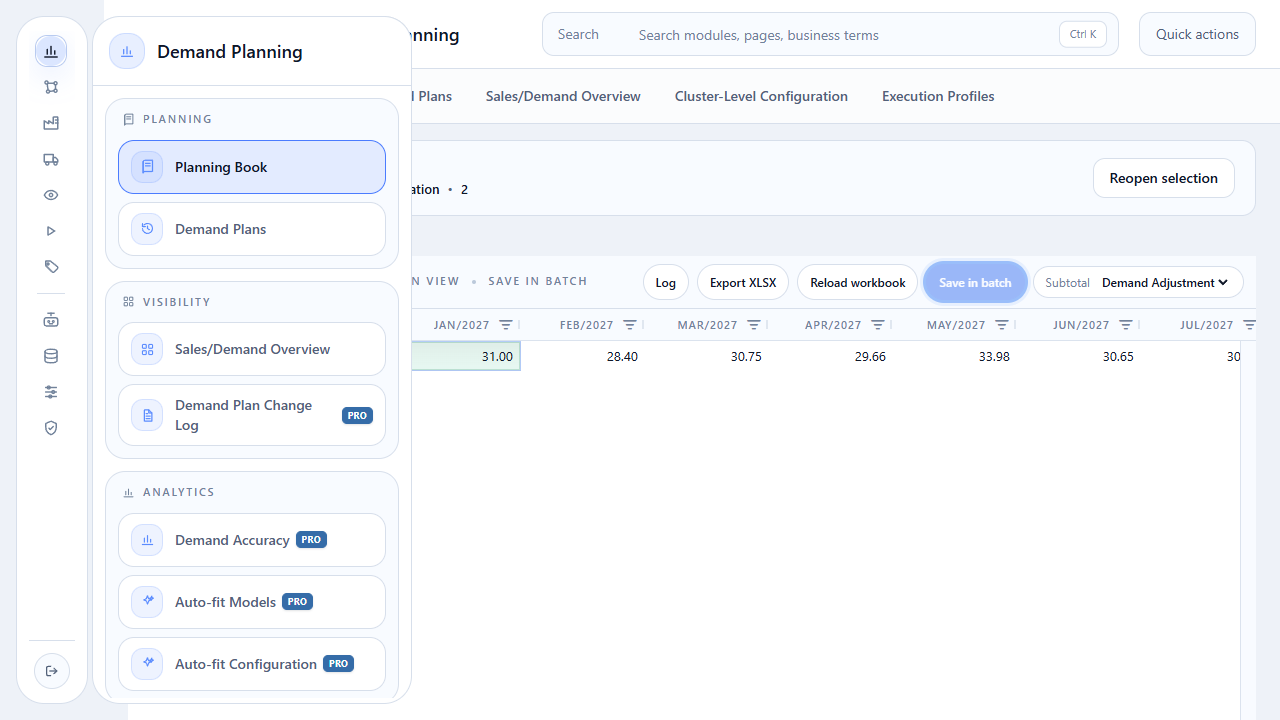Click the JUL/2027 column filter icon
Image resolution: width=1280 pixels, height=720 pixels.
tap(1249, 325)
